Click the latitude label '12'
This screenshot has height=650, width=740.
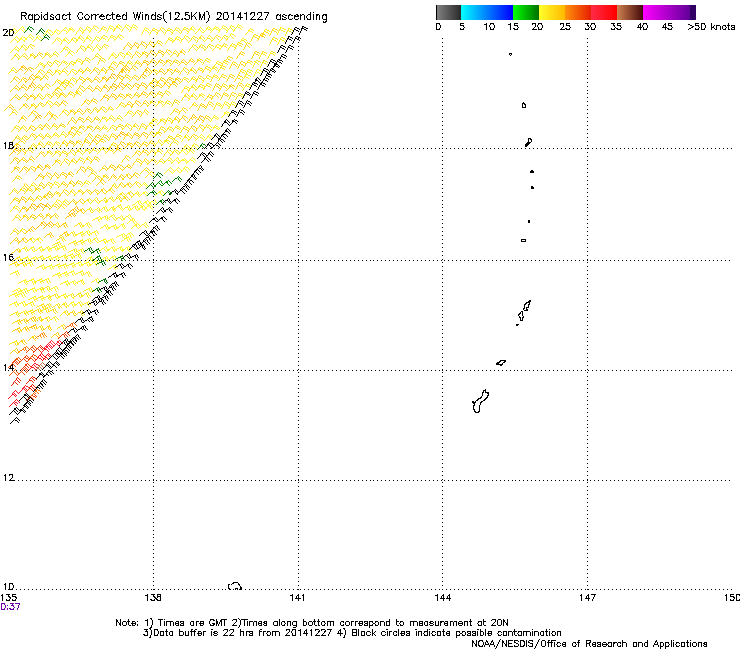tap(8, 478)
